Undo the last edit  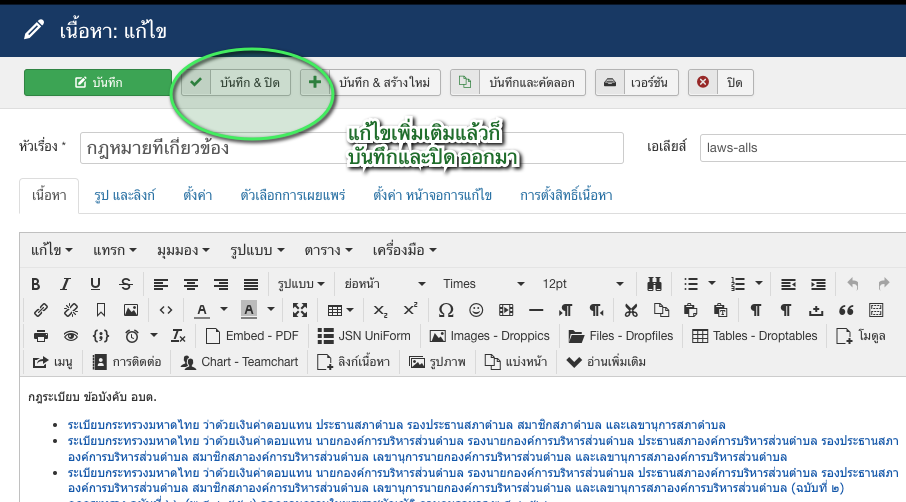[x=853, y=284]
